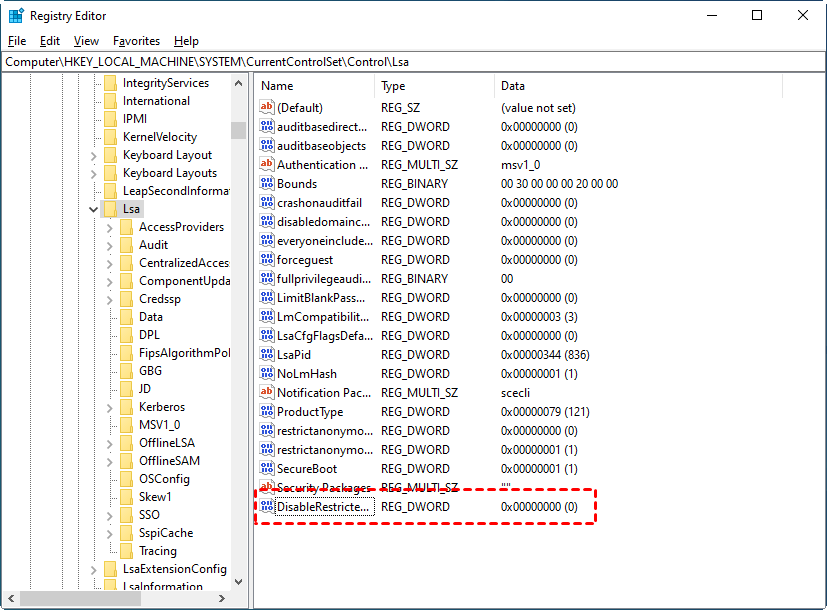The width and height of the screenshot is (827, 610).
Task: Expand the AccessProviders subkey
Action: click(109, 228)
